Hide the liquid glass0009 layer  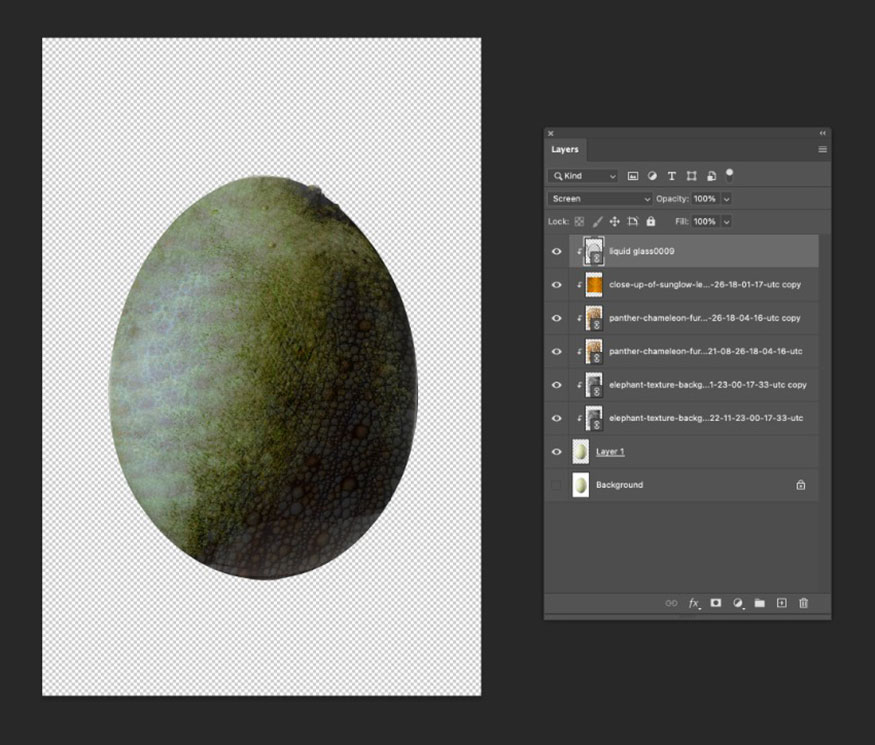pyautogui.click(x=556, y=251)
